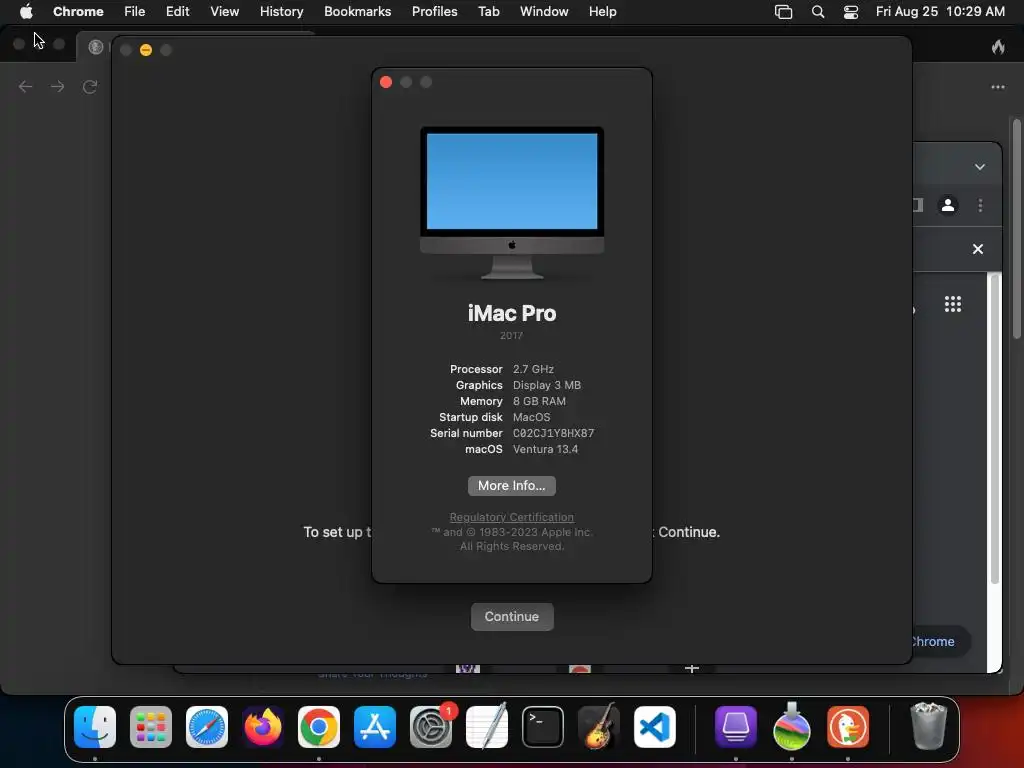
Task: Open the Window menu
Action: tap(544, 12)
